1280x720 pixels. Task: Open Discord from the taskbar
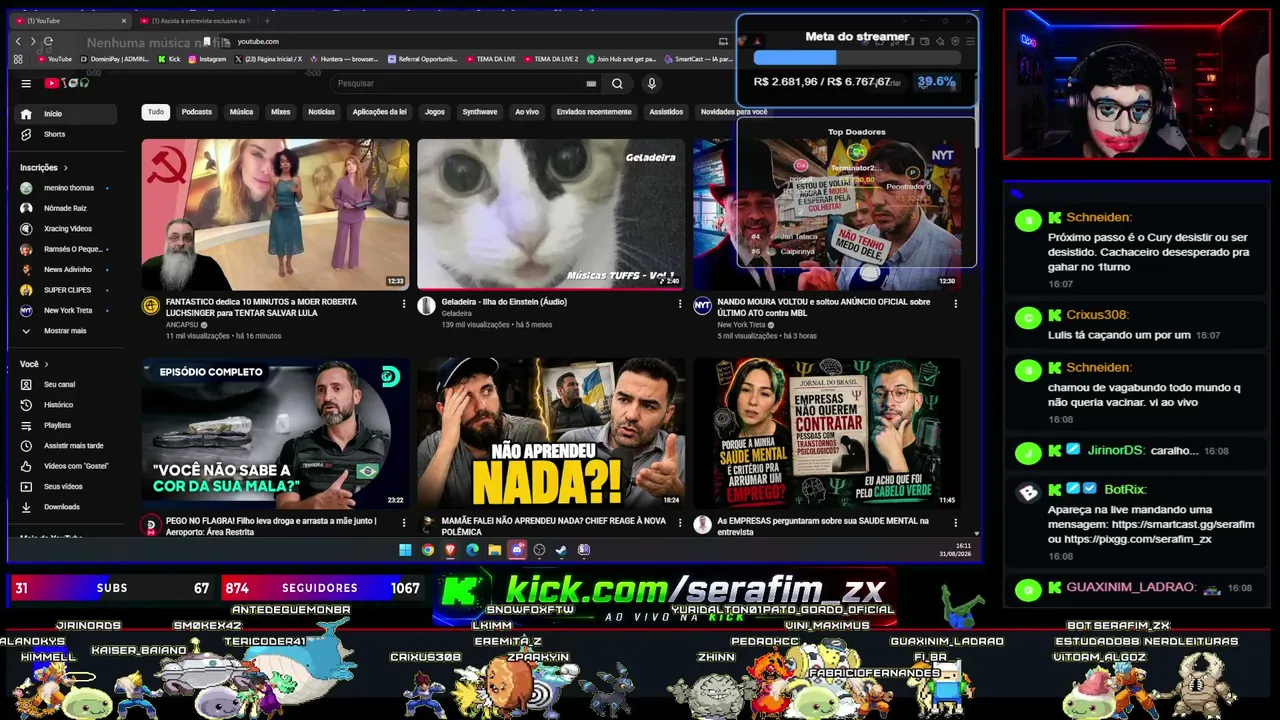point(517,550)
